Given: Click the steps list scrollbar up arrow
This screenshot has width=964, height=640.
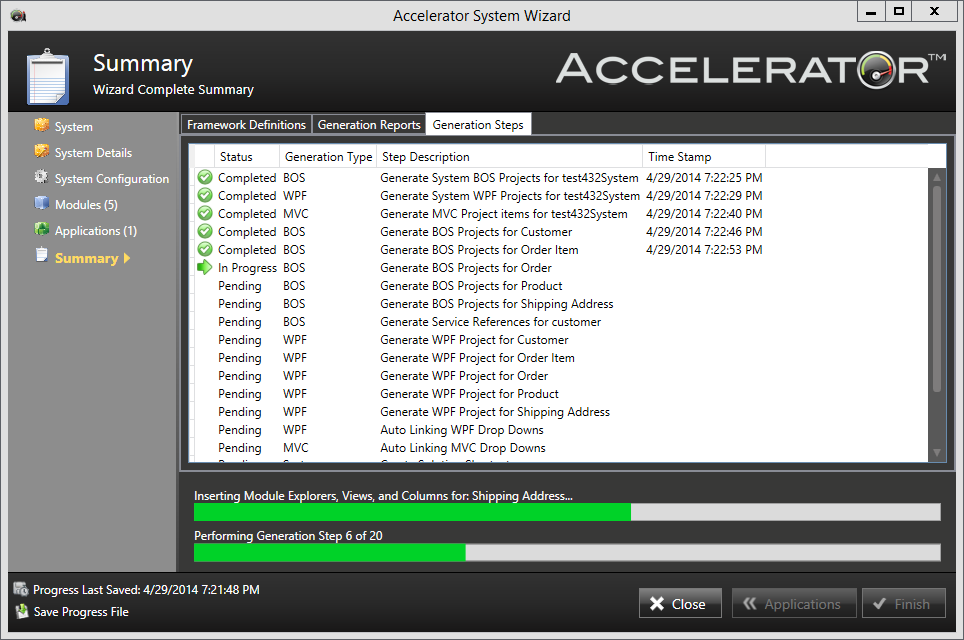Looking at the screenshot, I should pyautogui.click(x=937, y=177).
